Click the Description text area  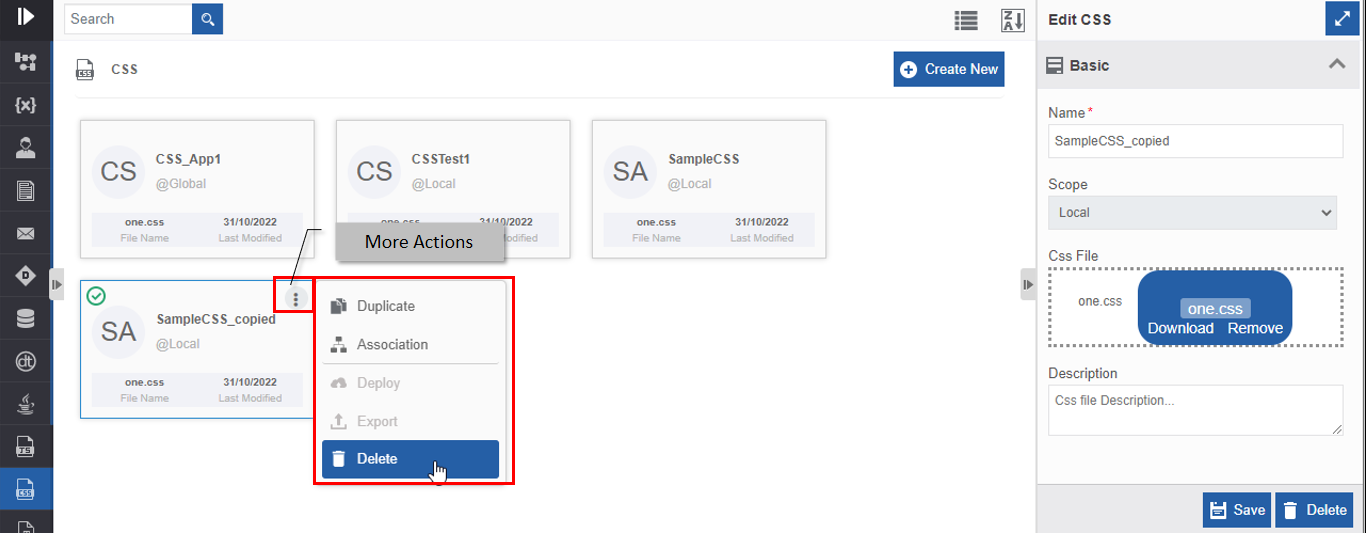1195,410
